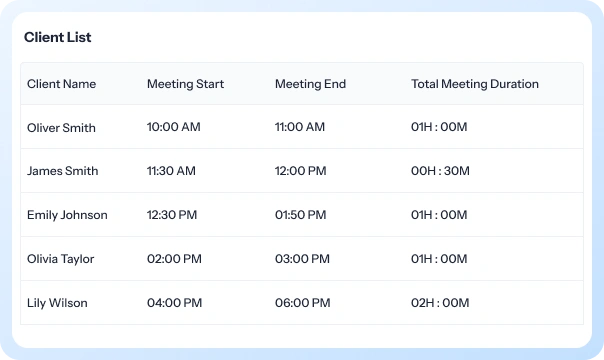Select the Oliver Smith client row
This screenshot has height=360, width=604.
[302, 127]
